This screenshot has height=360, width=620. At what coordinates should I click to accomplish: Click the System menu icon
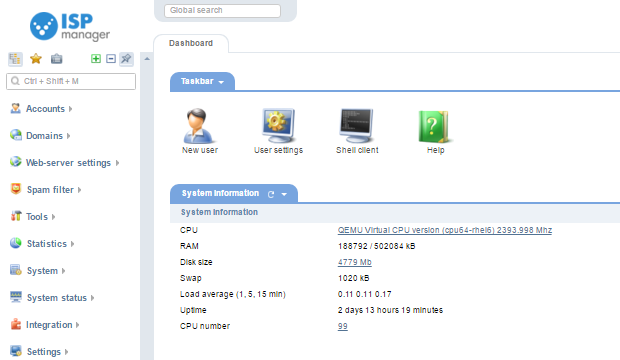click(x=16, y=270)
